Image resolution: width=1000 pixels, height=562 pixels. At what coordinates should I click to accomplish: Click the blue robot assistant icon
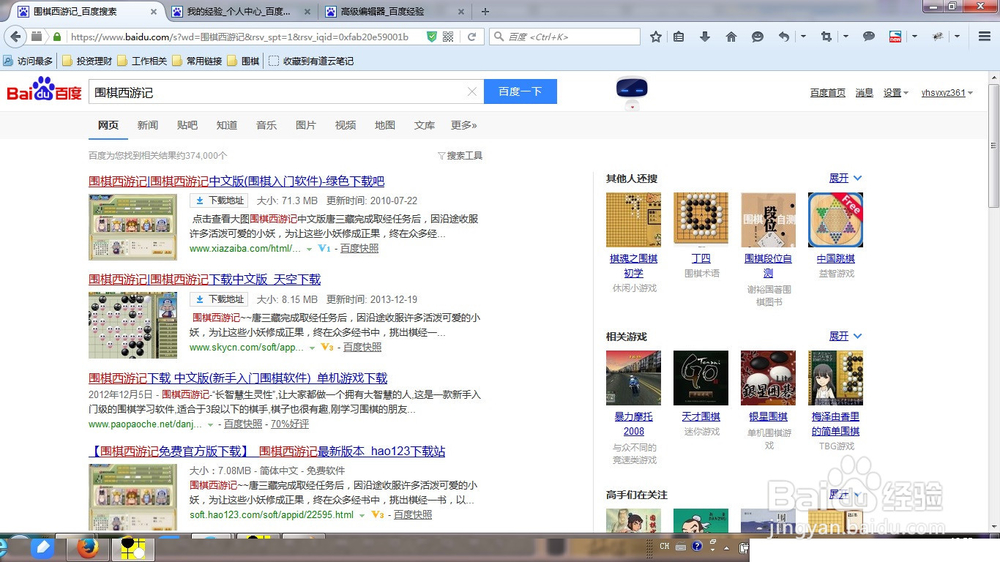click(x=632, y=92)
